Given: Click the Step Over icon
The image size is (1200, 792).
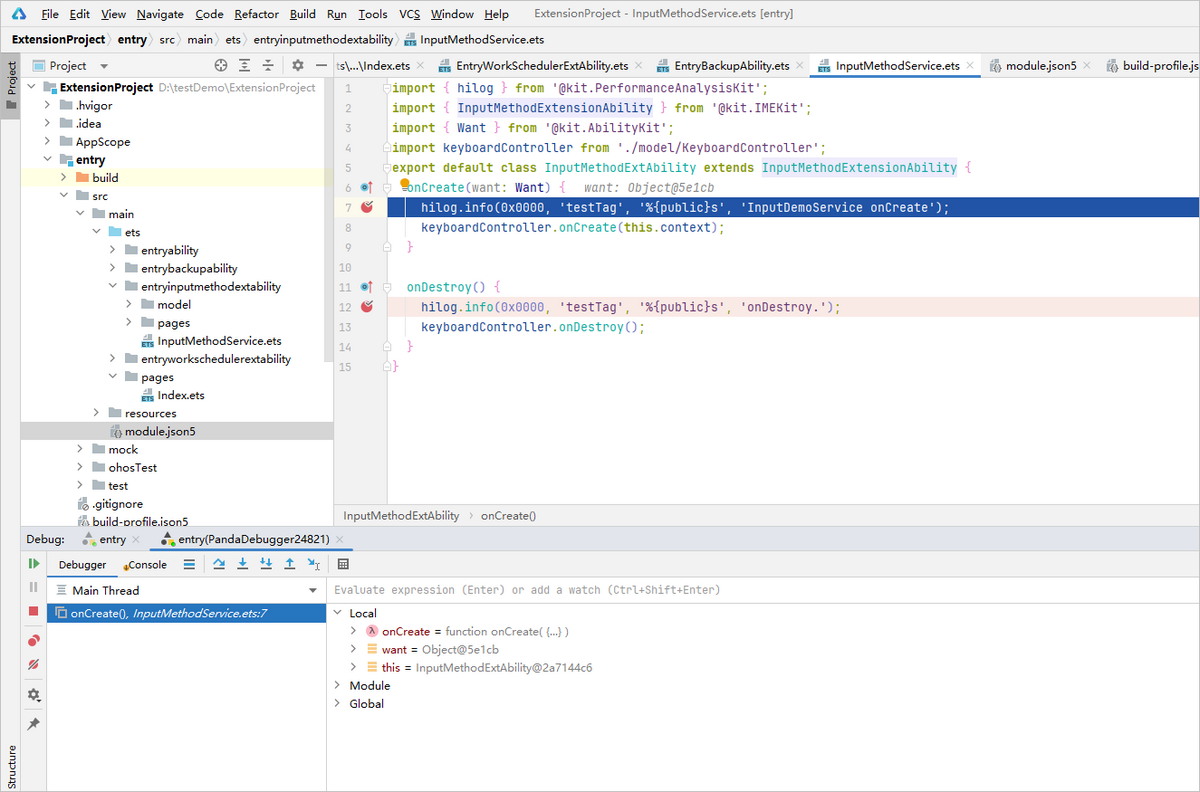Looking at the screenshot, I should 219,564.
